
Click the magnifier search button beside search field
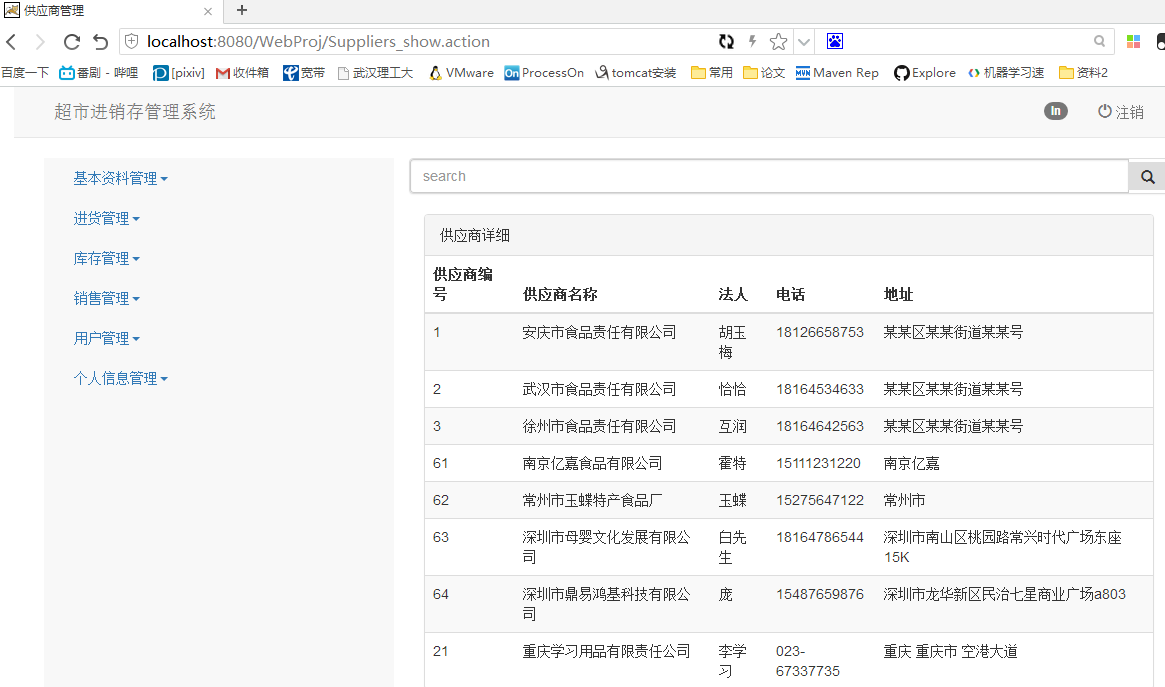click(1147, 177)
